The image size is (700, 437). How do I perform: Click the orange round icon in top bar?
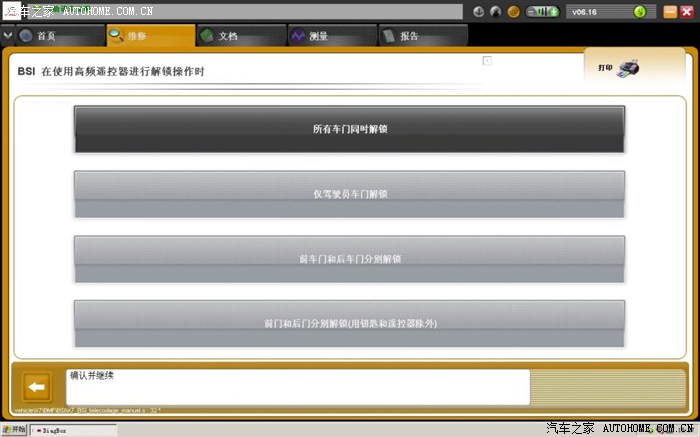pos(513,12)
